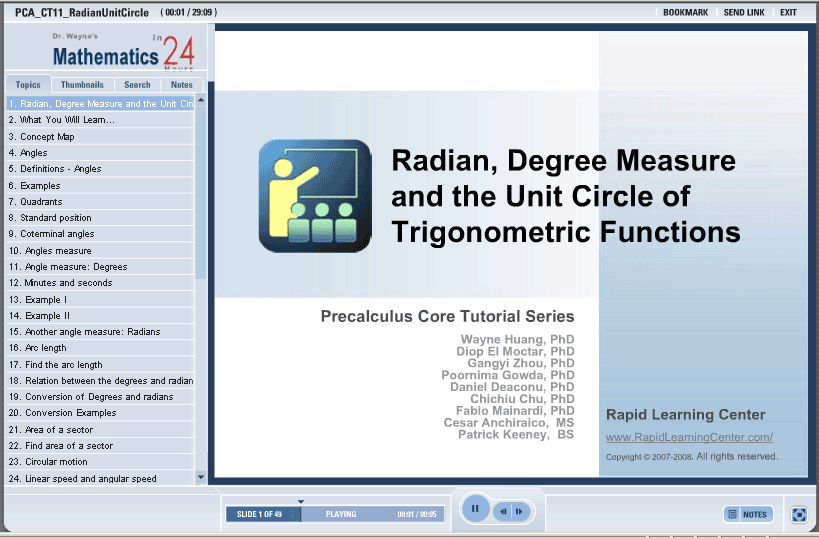This screenshot has height=538, width=819.
Task: Toggle full screen view icon
Action: (799, 514)
